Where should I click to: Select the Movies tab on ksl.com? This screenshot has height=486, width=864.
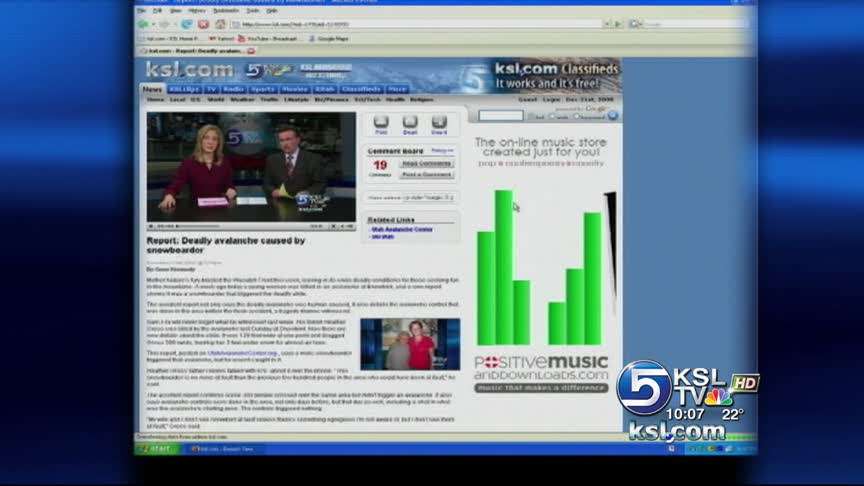point(295,89)
